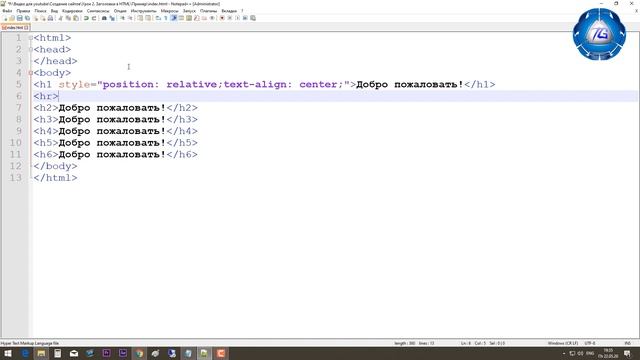
Task: Toggle show all characters icon
Action: coord(166,18)
